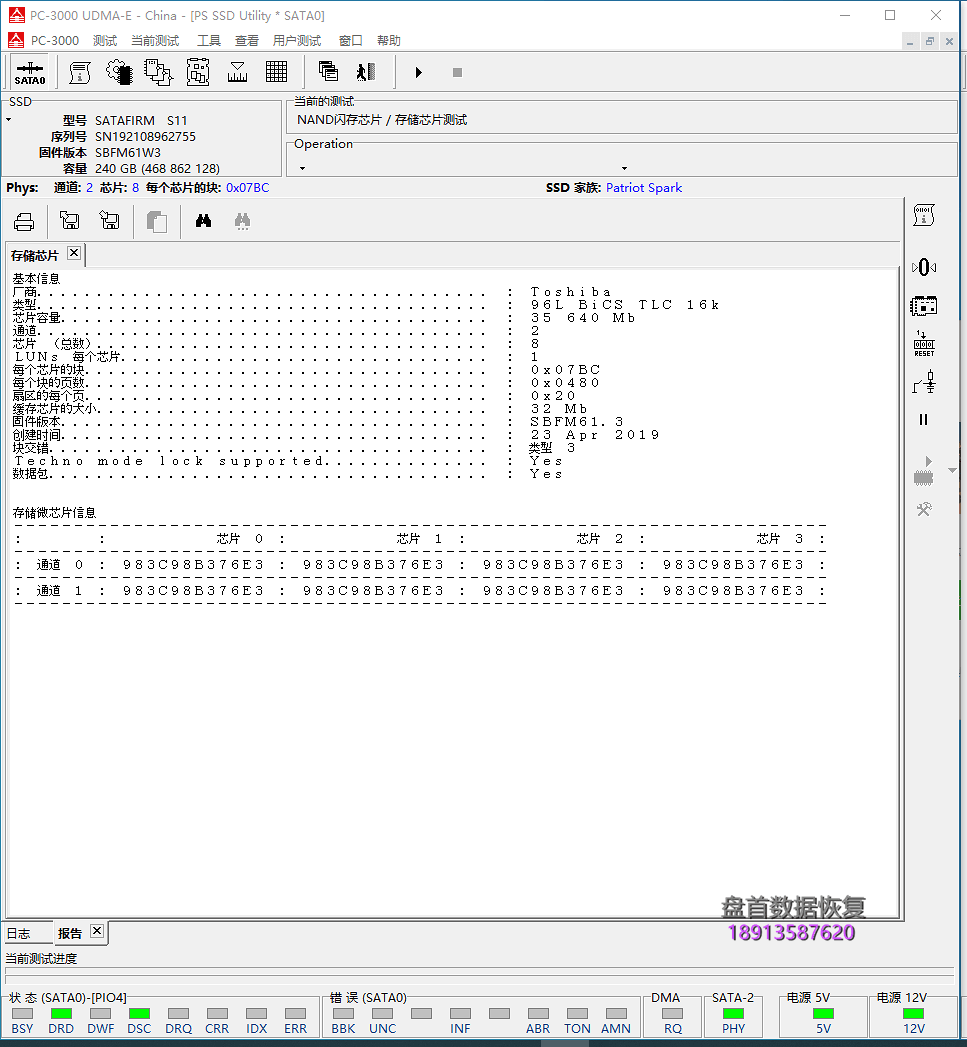Open the 窗口 menu
This screenshot has width=967, height=1047.
(351, 41)
